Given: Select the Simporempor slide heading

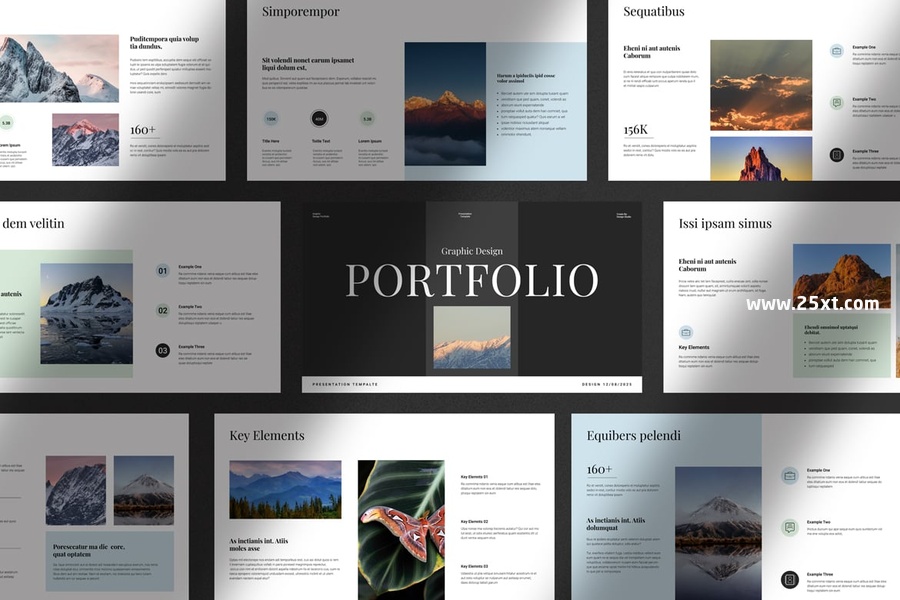Looking at the screenshot, I should (300, 11).
